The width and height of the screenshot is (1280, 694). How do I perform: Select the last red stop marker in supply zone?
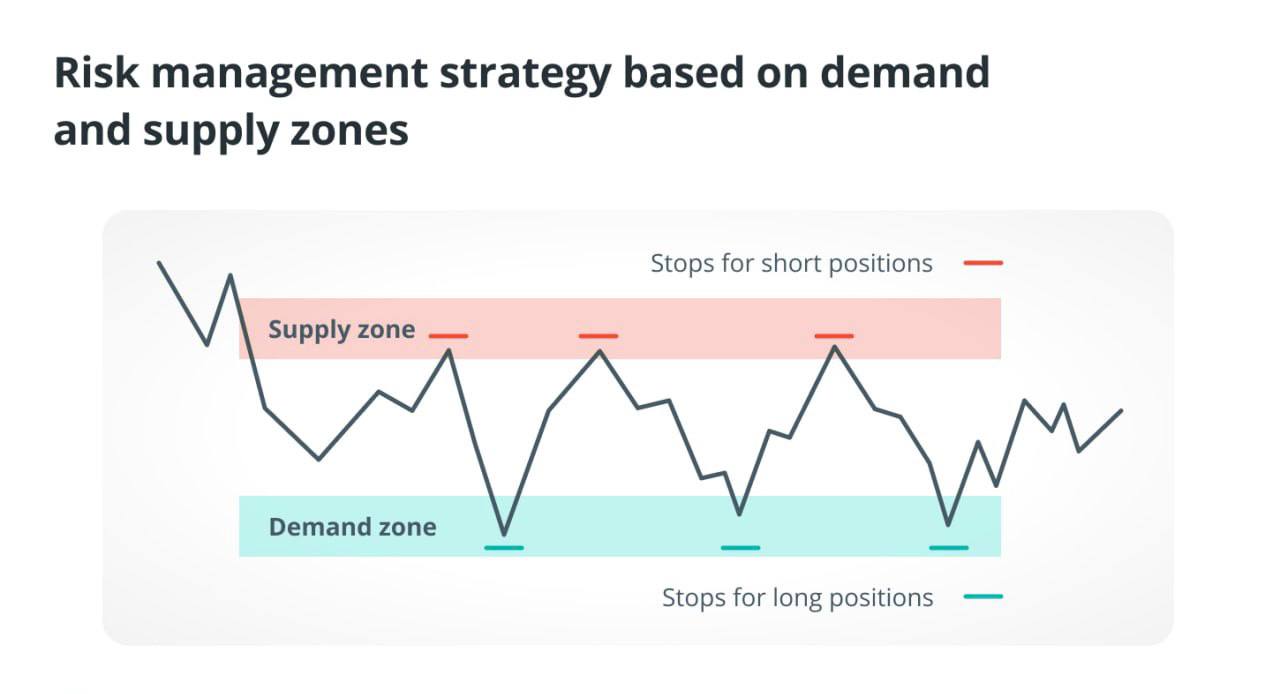click(834, 336)
